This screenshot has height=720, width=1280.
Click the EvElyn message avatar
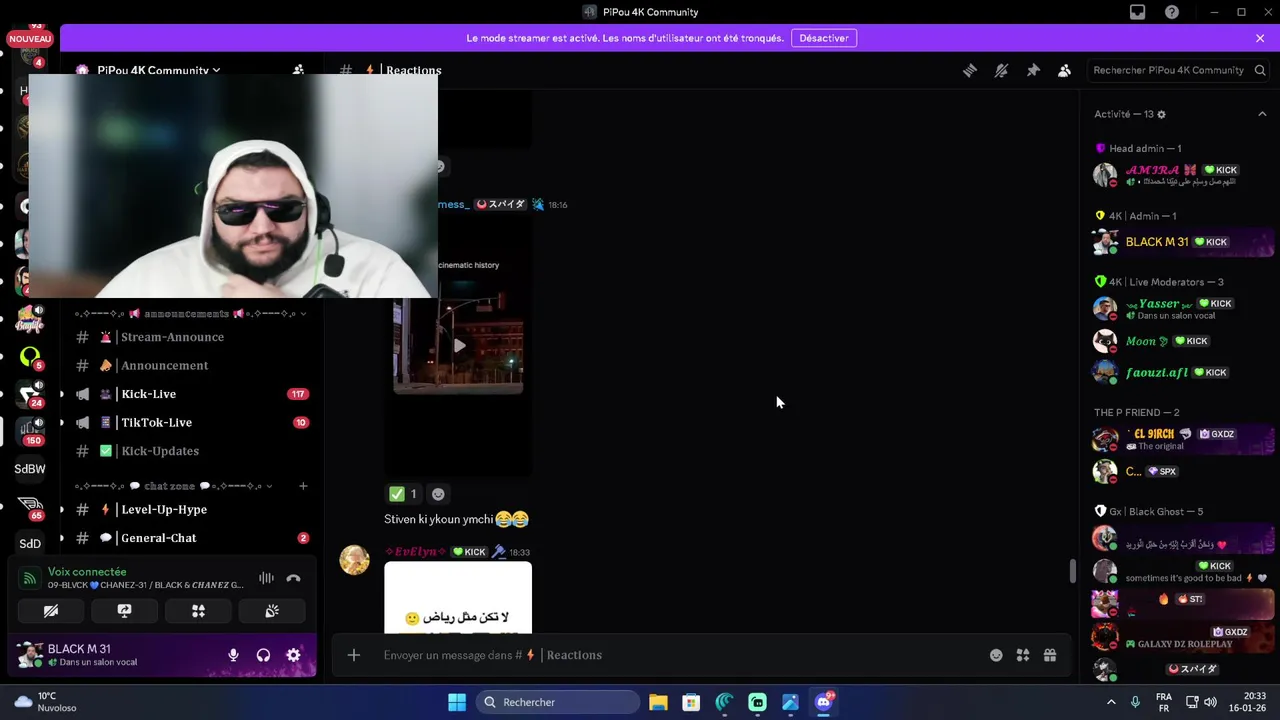coord(354,560)
